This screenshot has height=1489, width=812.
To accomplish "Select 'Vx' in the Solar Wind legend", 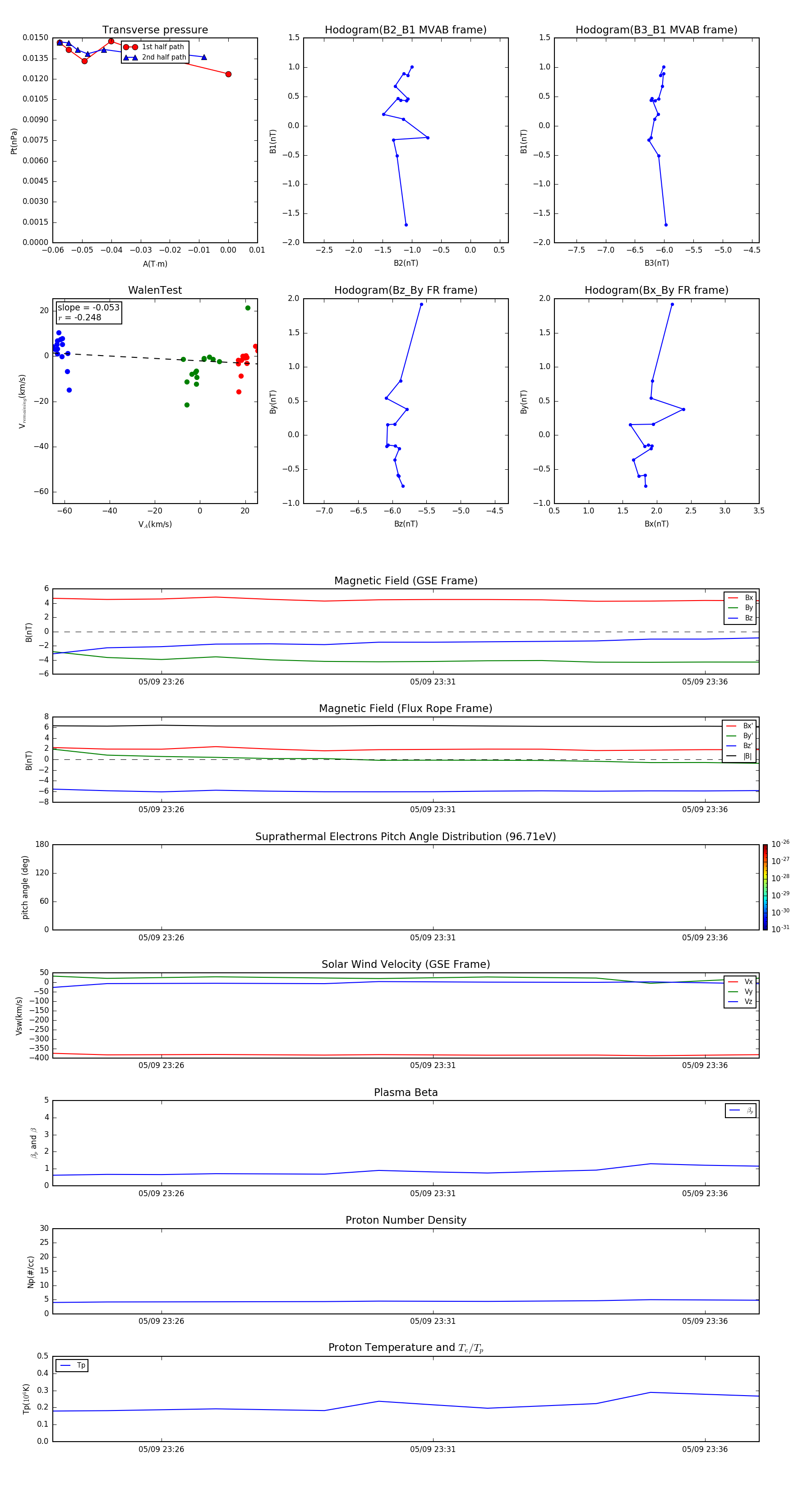I will pyautogui.click(x=740, y=982).
